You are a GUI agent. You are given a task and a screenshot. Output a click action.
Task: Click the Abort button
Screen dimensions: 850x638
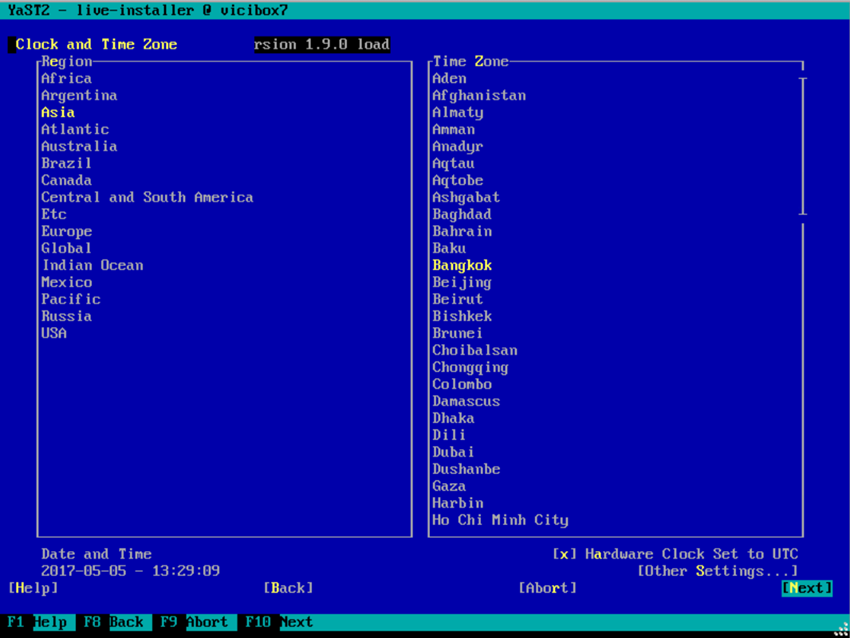(547, 588)
